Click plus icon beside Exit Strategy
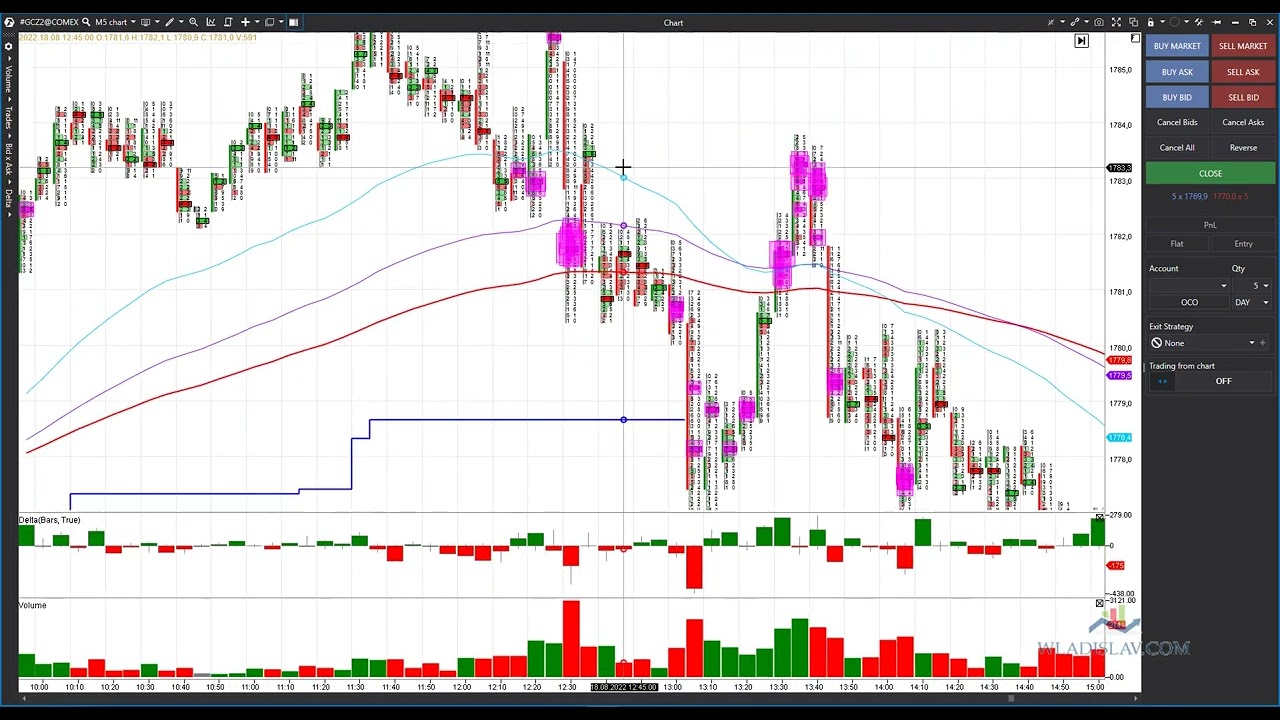This screenshot has height=720, width=1280. click(1262, 343)
